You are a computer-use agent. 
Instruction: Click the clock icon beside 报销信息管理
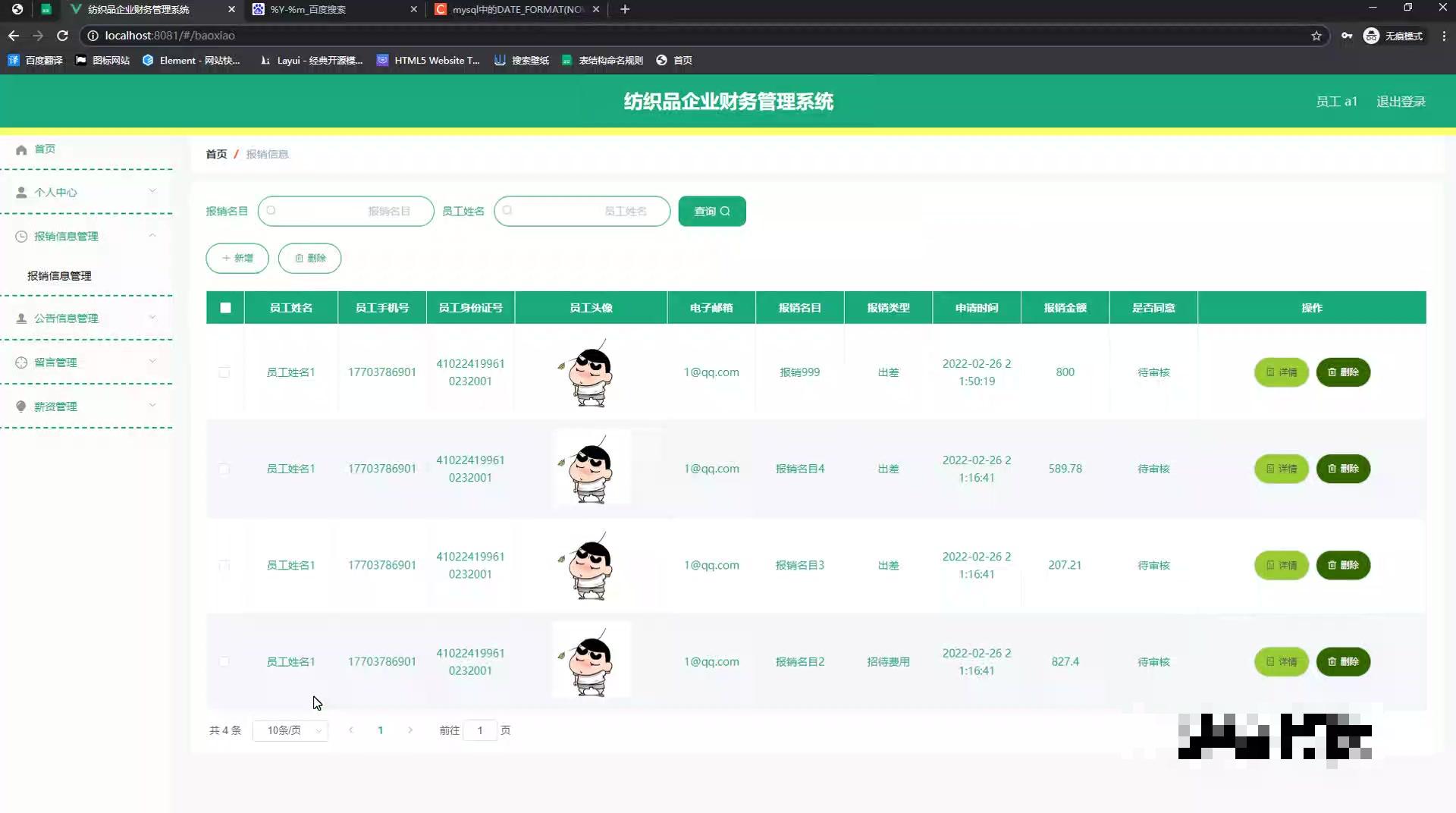pos(21,237)
